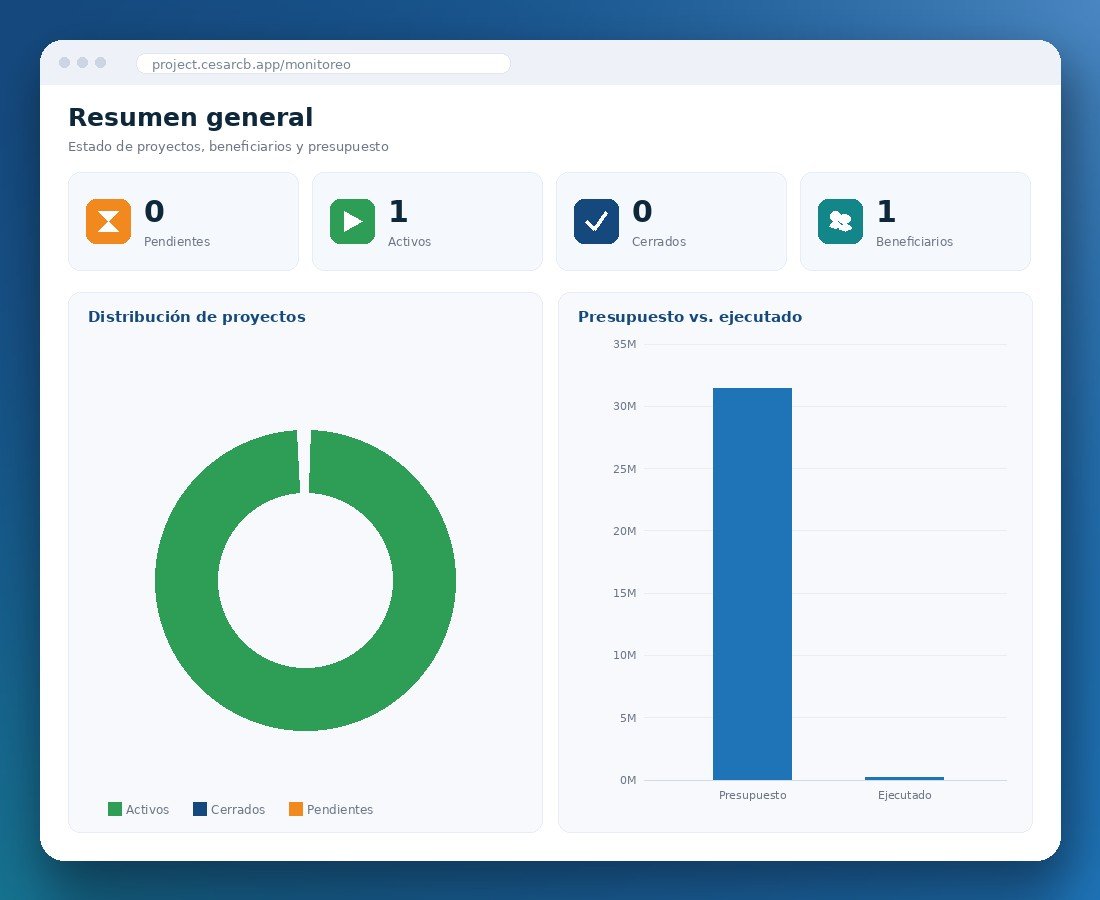
Task: Click the Presupuesto x-axis label
Action: 752,795
